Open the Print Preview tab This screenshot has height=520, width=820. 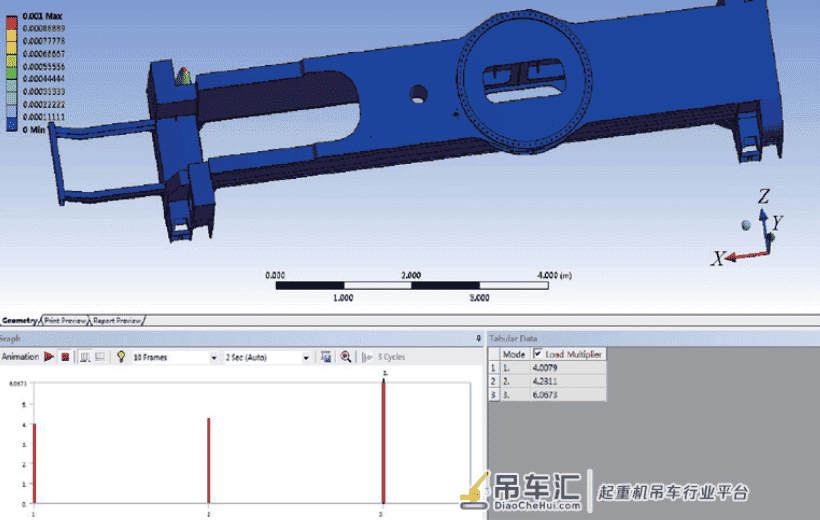coord(65,320)
